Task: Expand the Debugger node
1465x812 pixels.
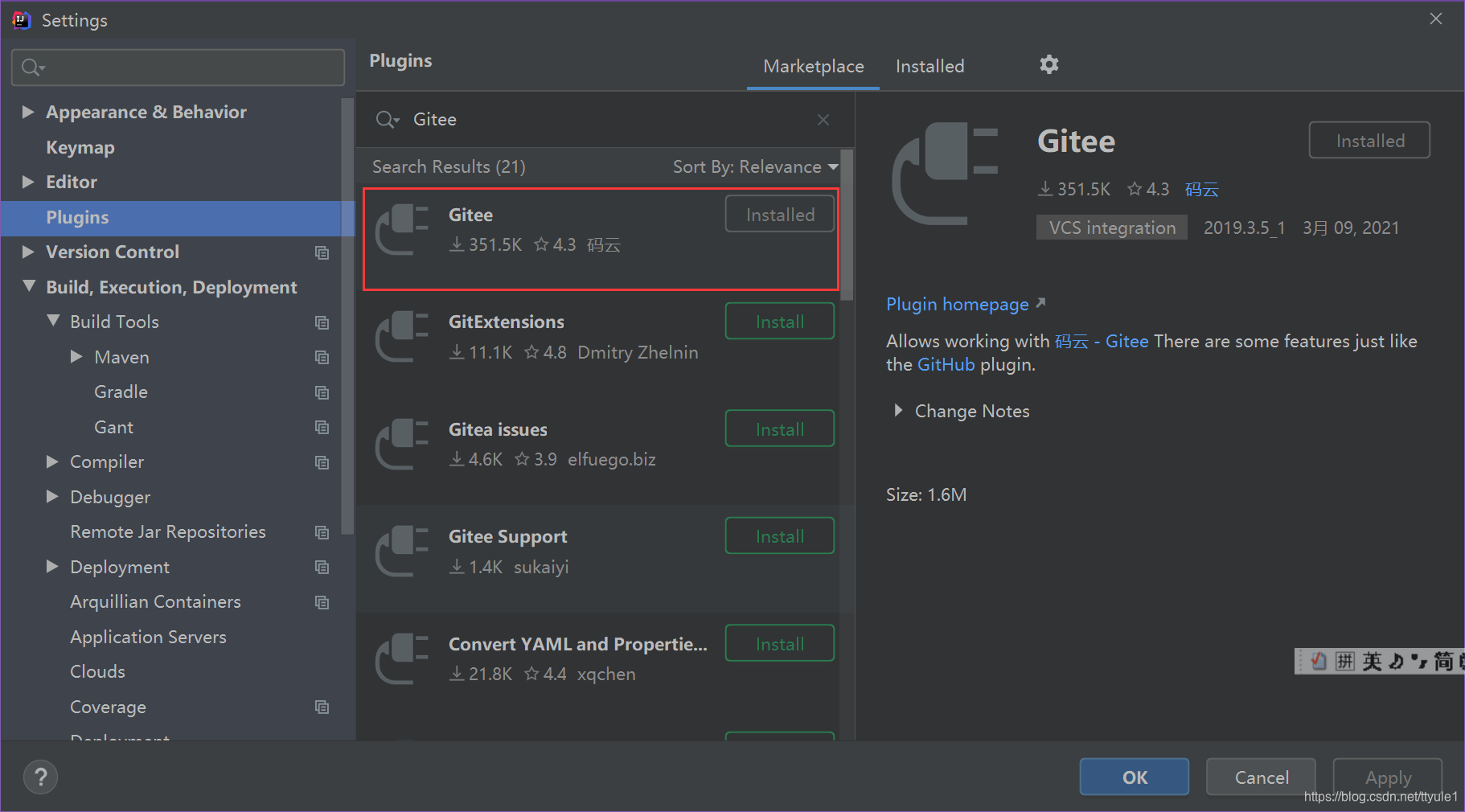Action: (52, 496)
